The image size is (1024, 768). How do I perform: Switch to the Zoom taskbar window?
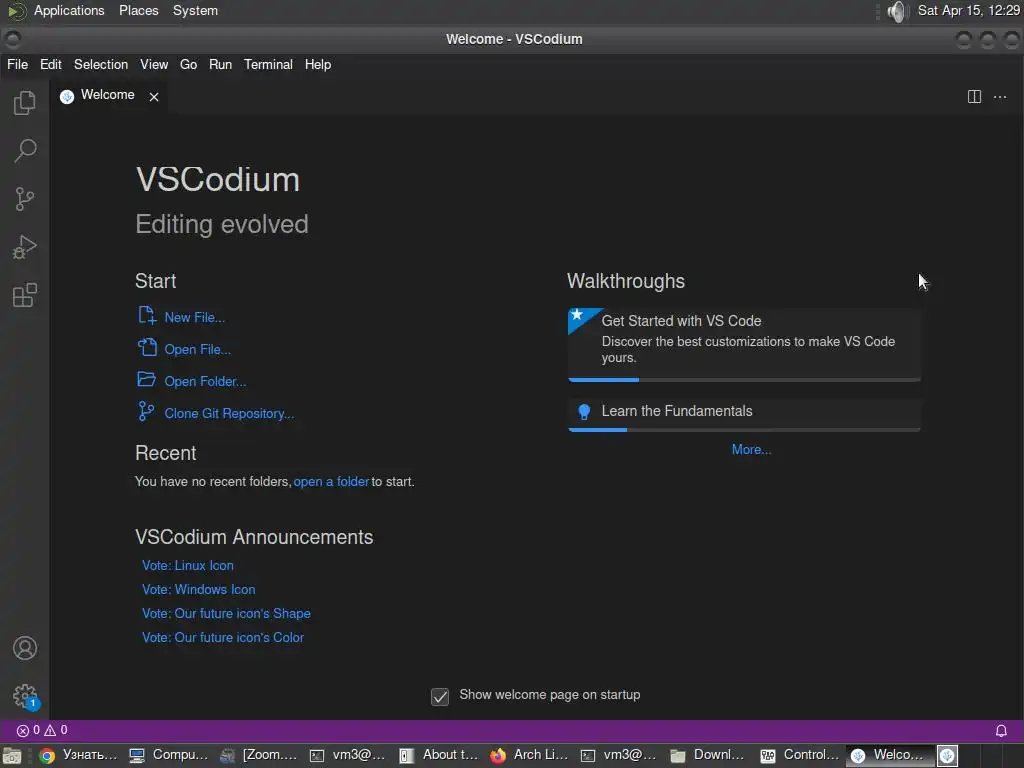(259, 755)
